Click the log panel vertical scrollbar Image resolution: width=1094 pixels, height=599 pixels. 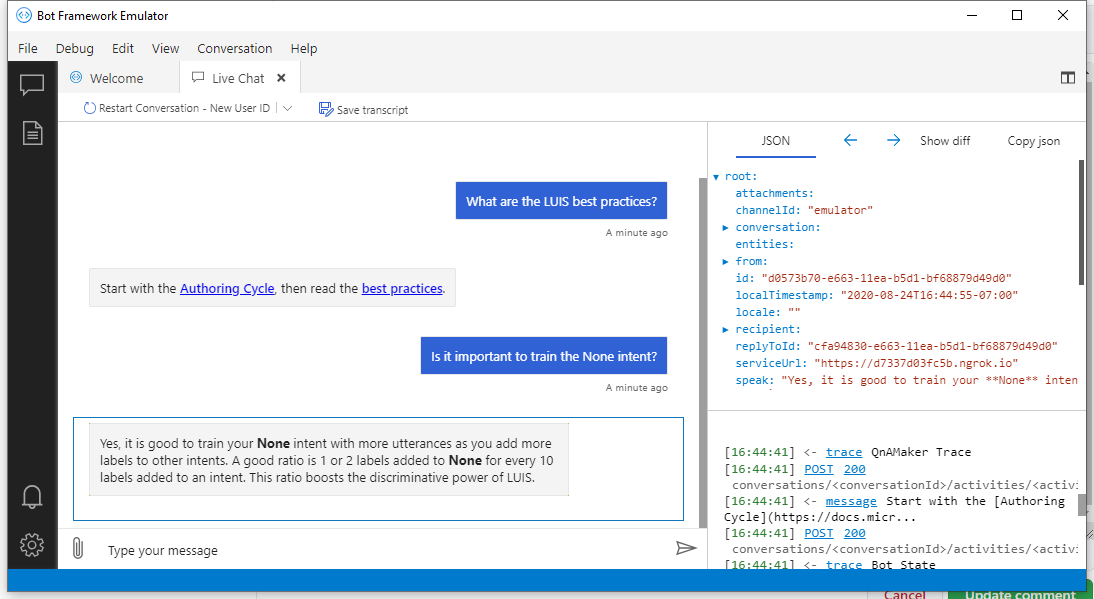pos(1081,505)
